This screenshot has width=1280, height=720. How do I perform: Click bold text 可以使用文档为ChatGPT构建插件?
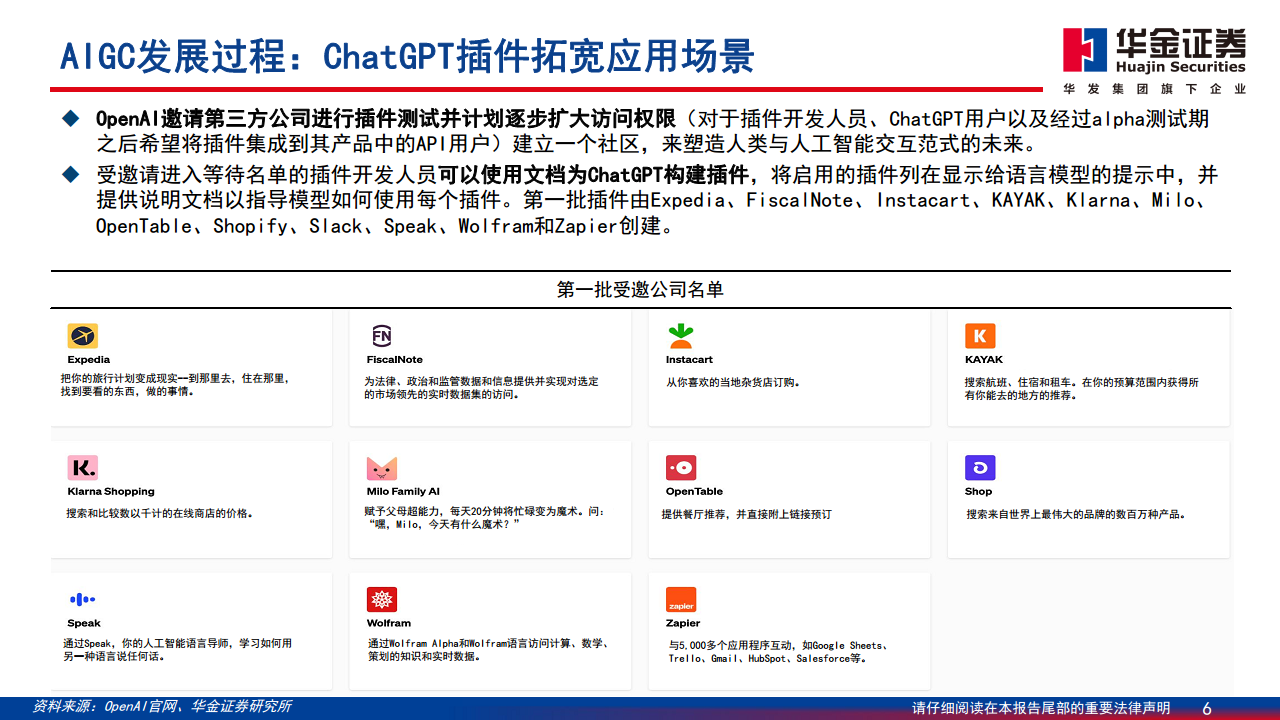coord(594,175)
